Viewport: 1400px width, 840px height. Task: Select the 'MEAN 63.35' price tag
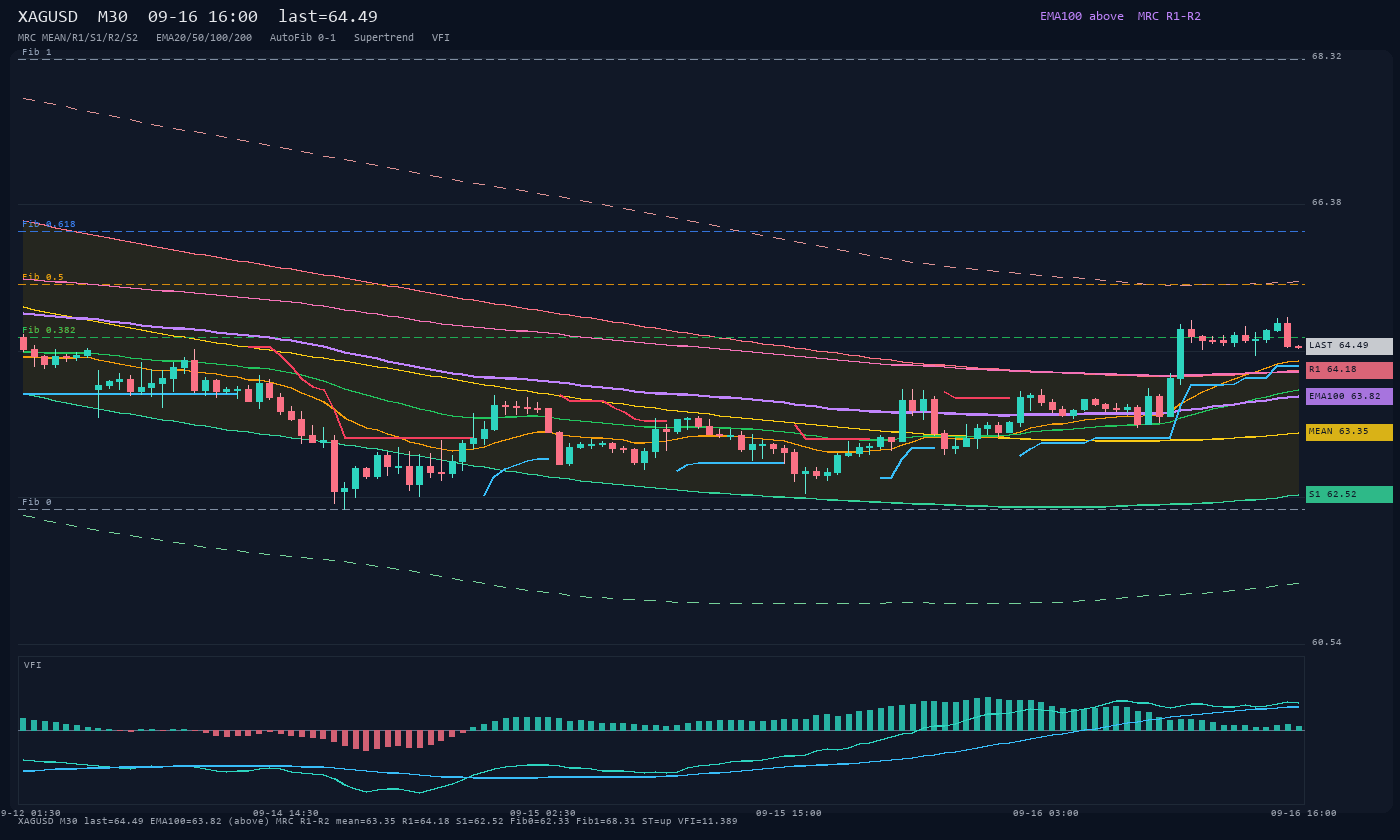1349,432
